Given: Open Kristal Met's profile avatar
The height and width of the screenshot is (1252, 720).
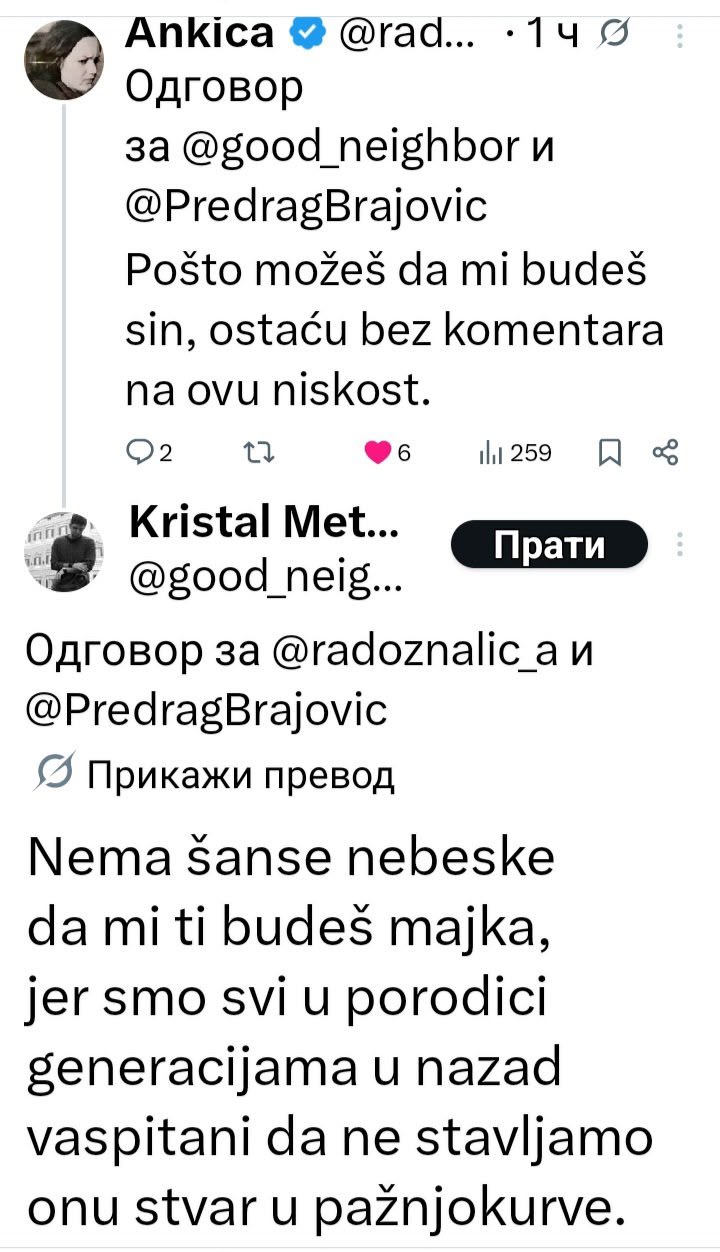Looking at the screenshot, I should point(64,549).
